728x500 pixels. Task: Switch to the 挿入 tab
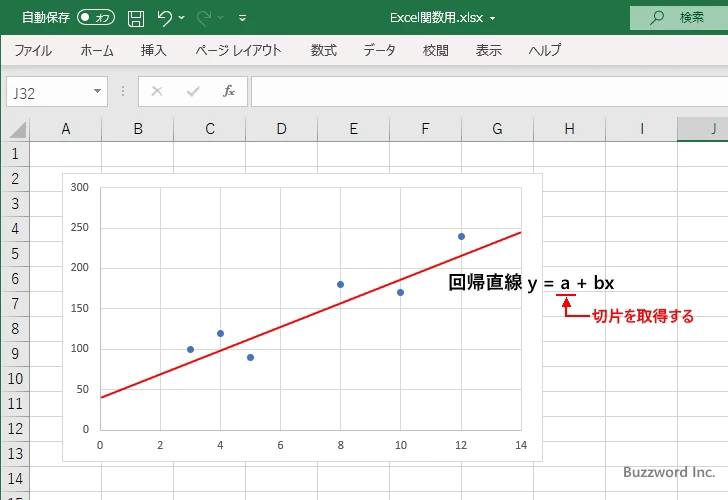coord(154,50)
